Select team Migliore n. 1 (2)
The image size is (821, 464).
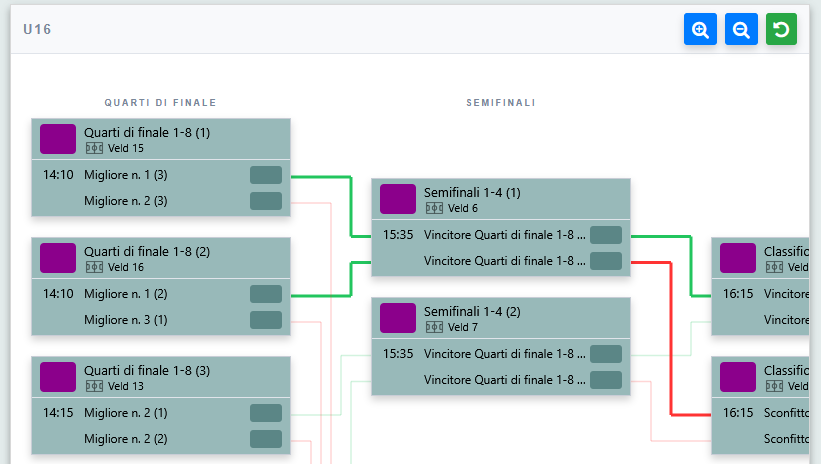[126, 294]
